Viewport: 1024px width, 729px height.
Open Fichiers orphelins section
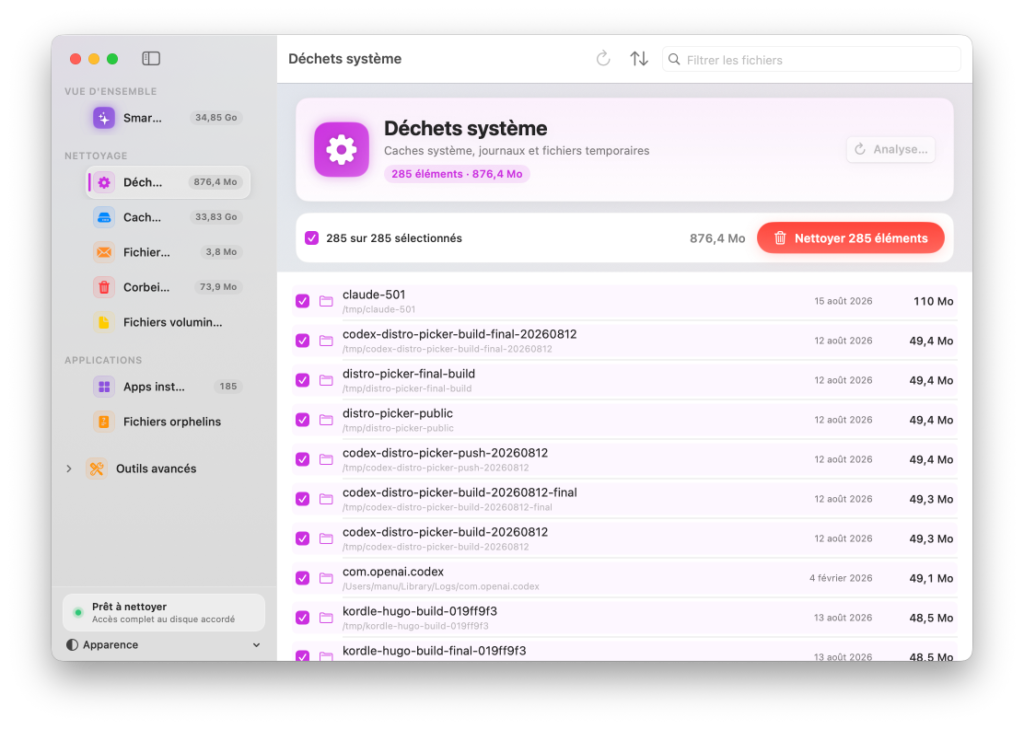pos(168,421)
